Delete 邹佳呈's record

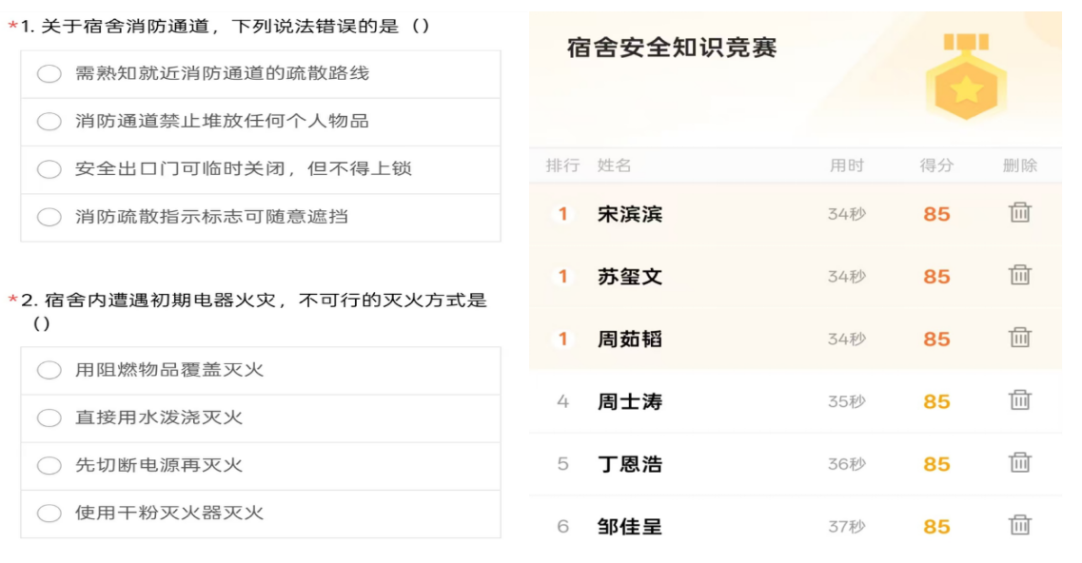click(x=1020, y=526)
